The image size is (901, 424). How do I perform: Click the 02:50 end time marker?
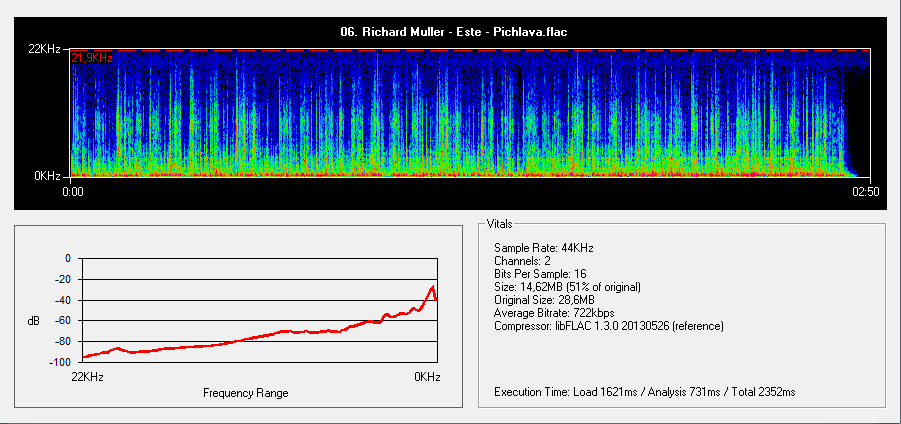point(865,191)
